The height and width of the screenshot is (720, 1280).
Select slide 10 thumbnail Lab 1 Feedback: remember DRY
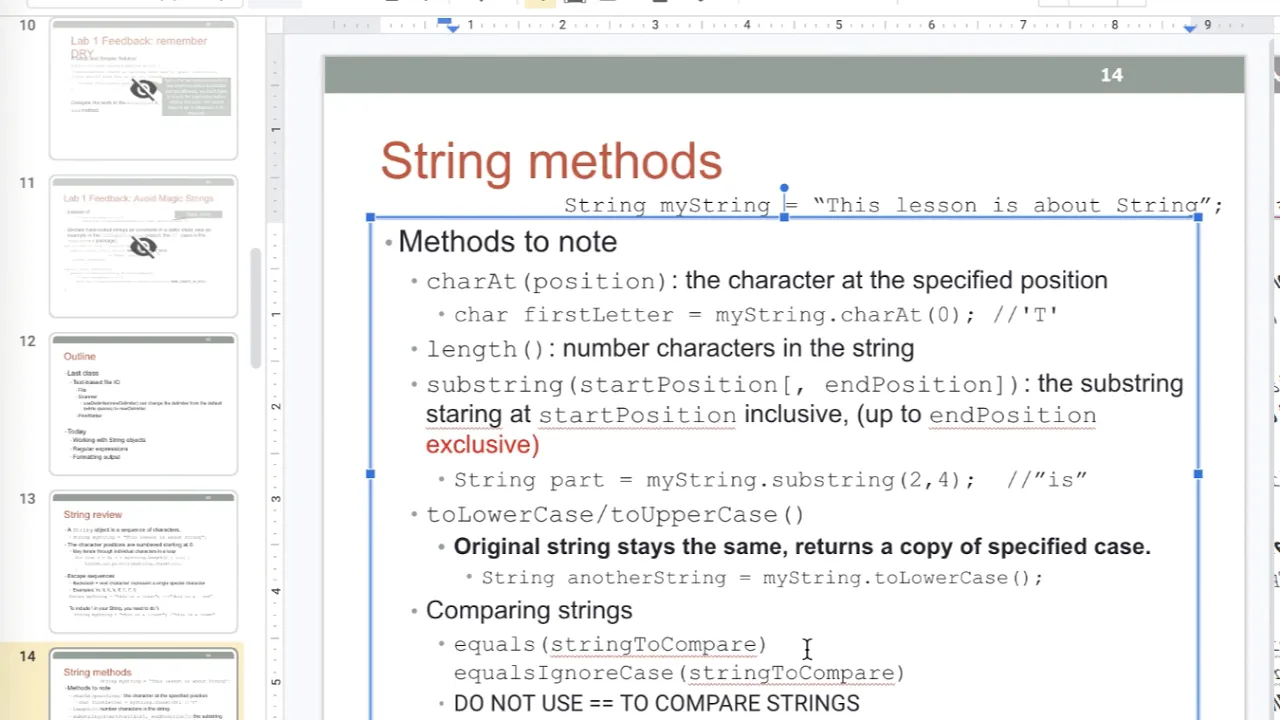click(144, 89)
